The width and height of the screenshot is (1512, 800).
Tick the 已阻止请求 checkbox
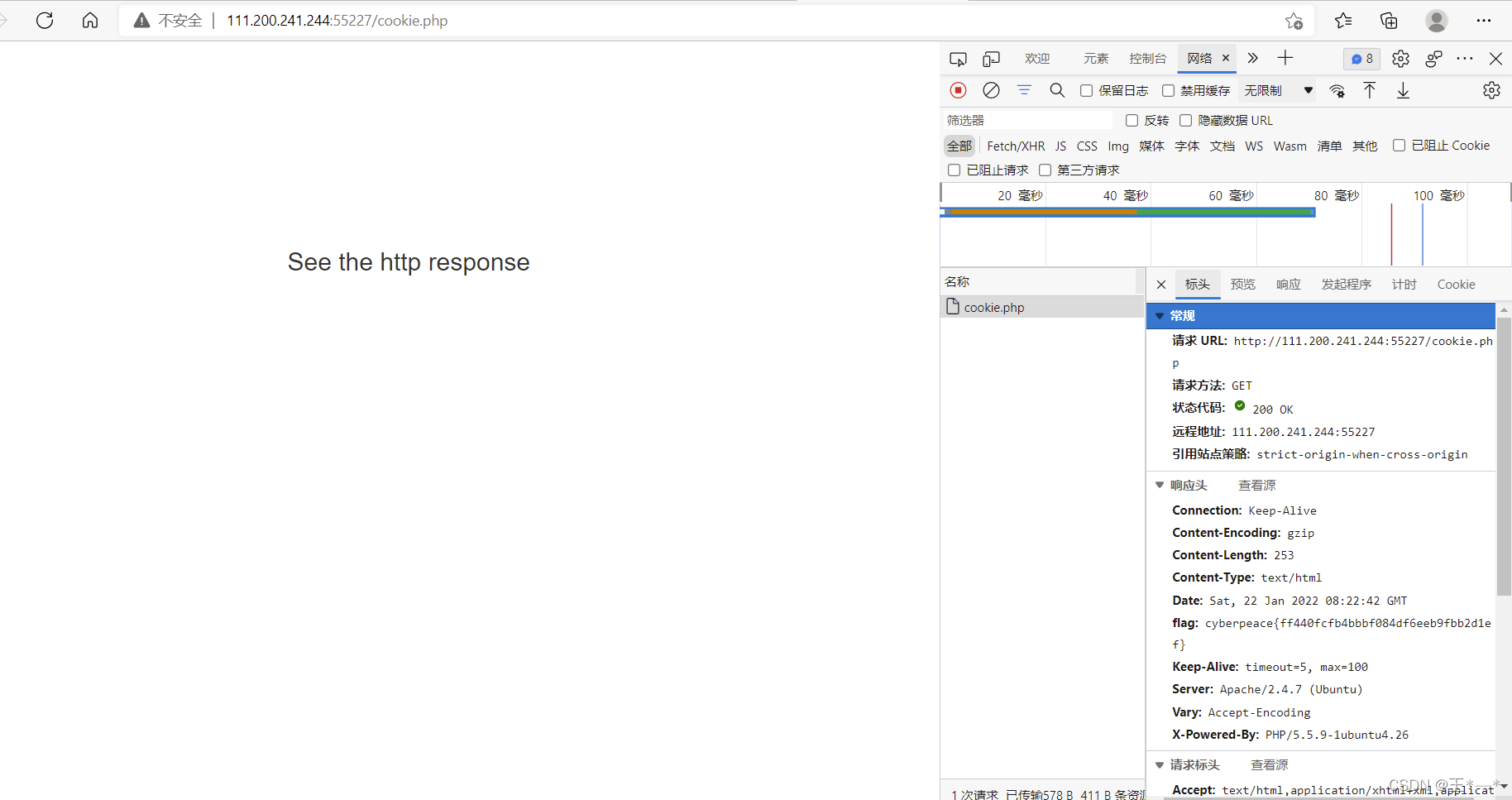click(x=954, y=170)
